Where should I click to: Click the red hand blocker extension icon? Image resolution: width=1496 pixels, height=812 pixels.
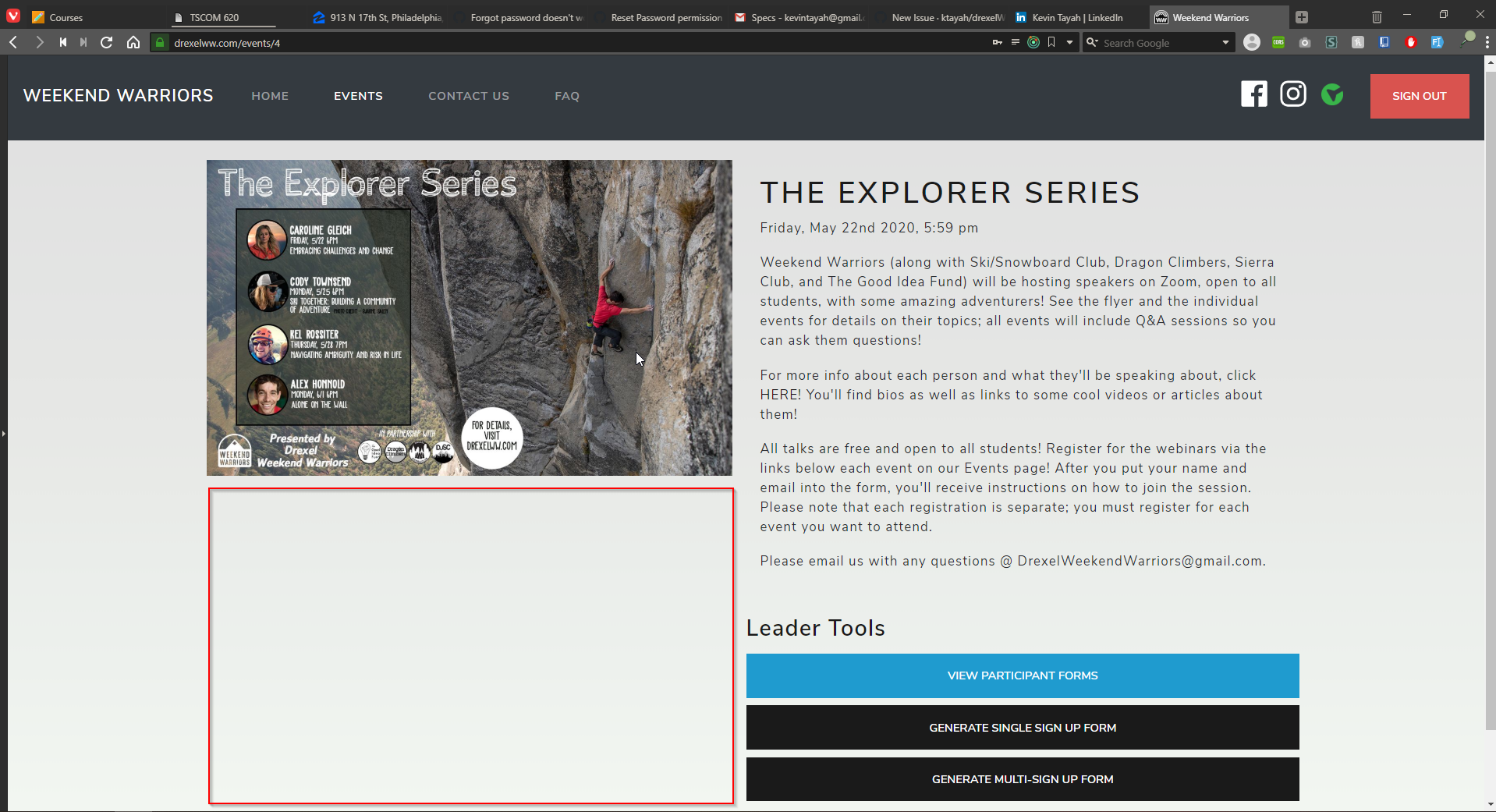[1411, 42]
